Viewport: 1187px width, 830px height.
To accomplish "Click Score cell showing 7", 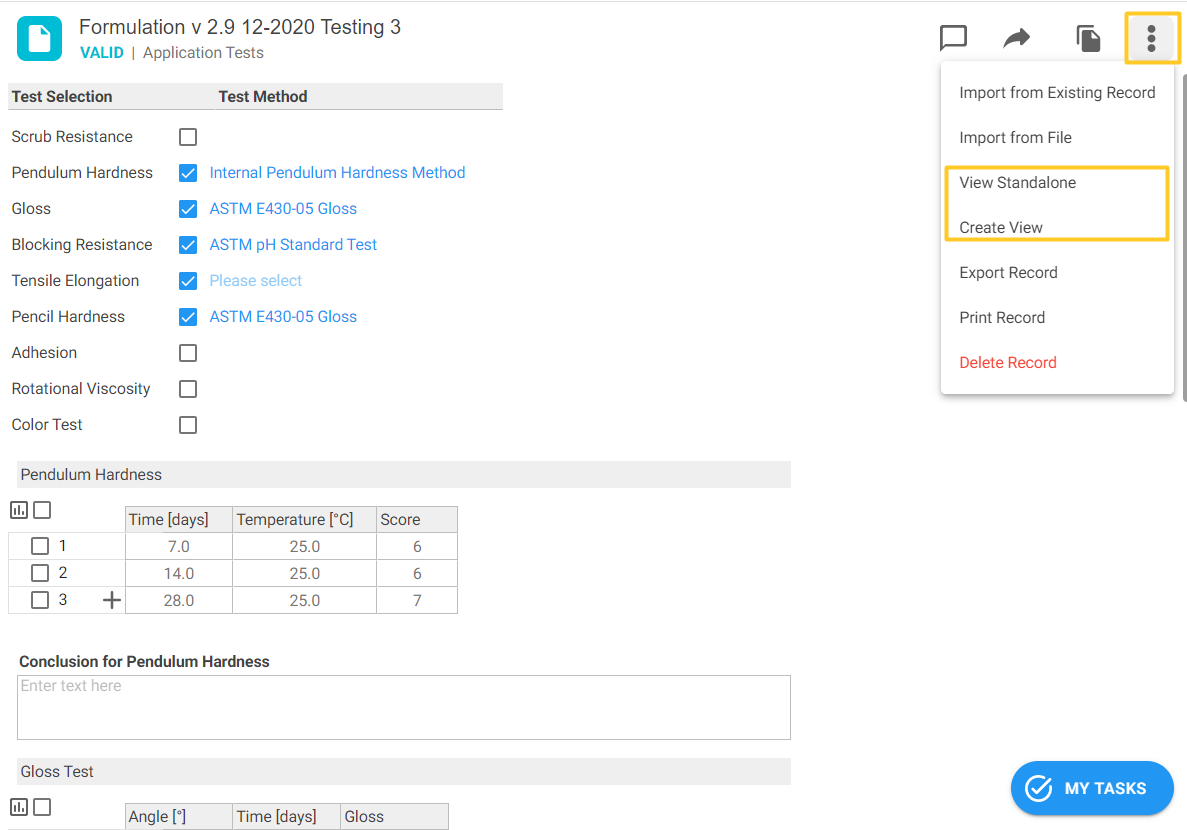I will point(417,601).
